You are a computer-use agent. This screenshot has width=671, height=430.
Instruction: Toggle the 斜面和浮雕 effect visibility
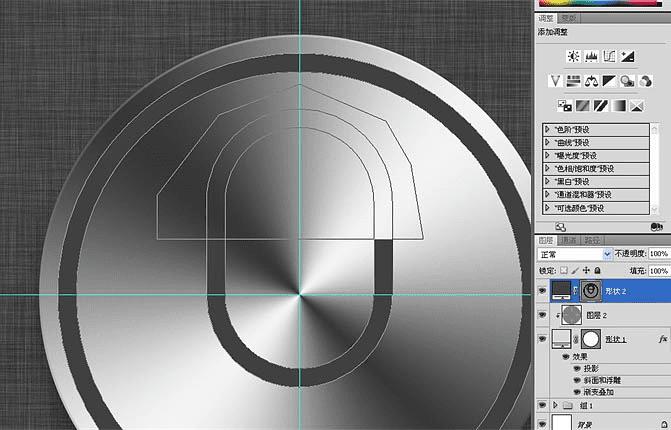click(x=577, y=380)
